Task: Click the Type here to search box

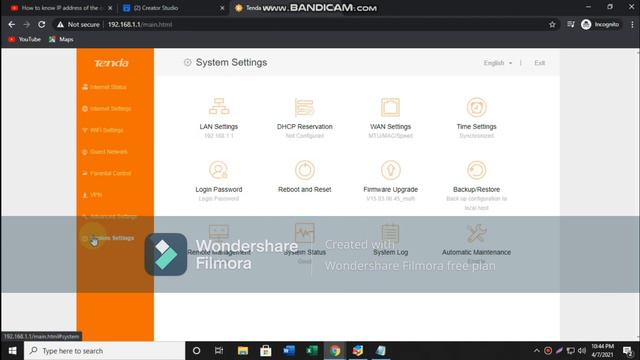Action: tap(104, 351)
